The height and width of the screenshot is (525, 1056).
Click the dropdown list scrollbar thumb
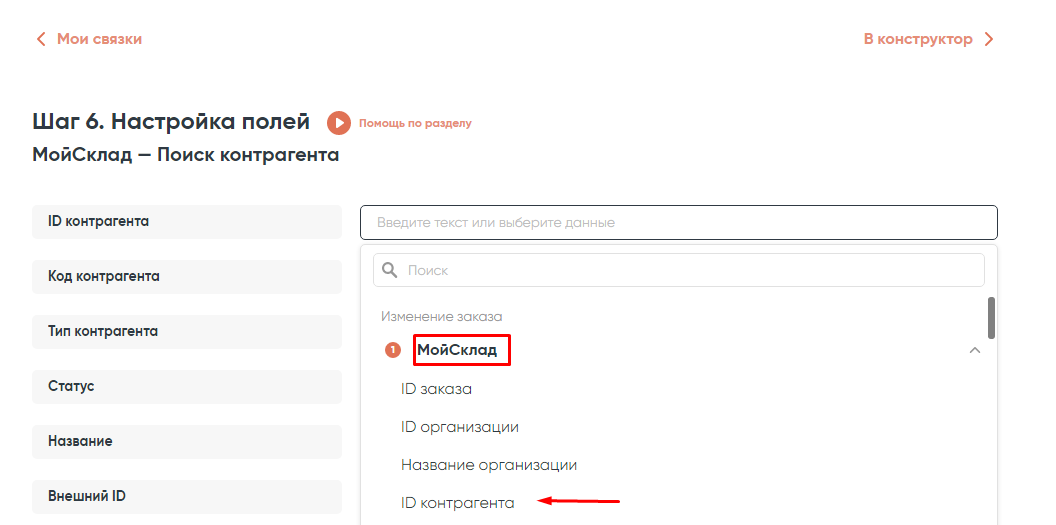click(x=991, y=317)
